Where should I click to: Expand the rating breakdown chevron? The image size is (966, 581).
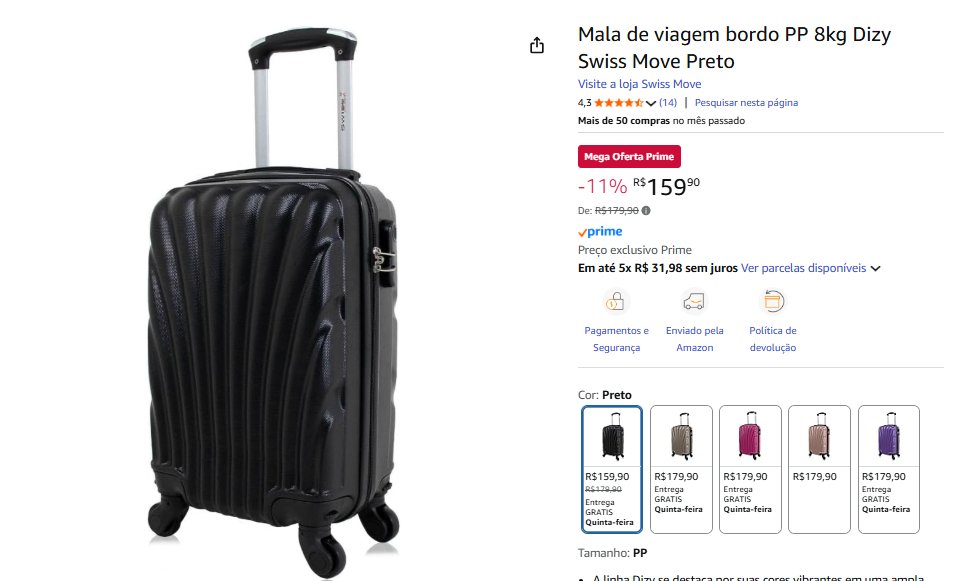(651, 103)
